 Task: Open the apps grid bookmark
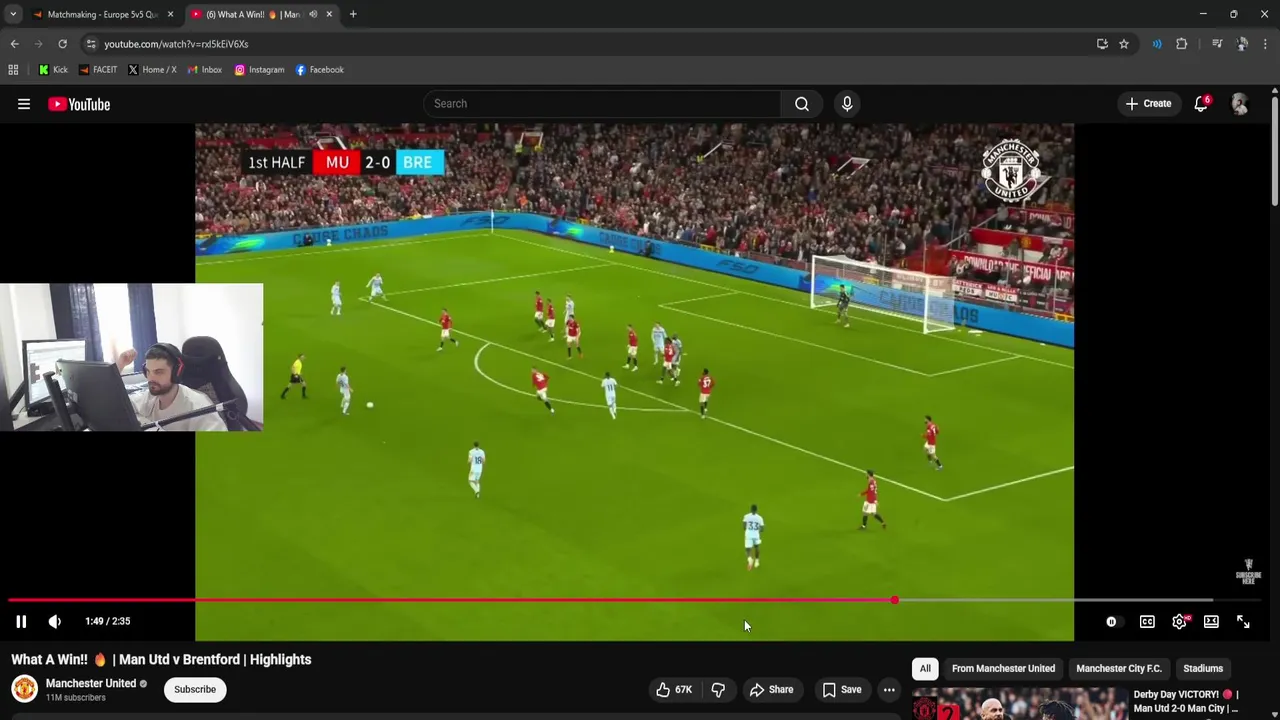[x=13, y=70]
